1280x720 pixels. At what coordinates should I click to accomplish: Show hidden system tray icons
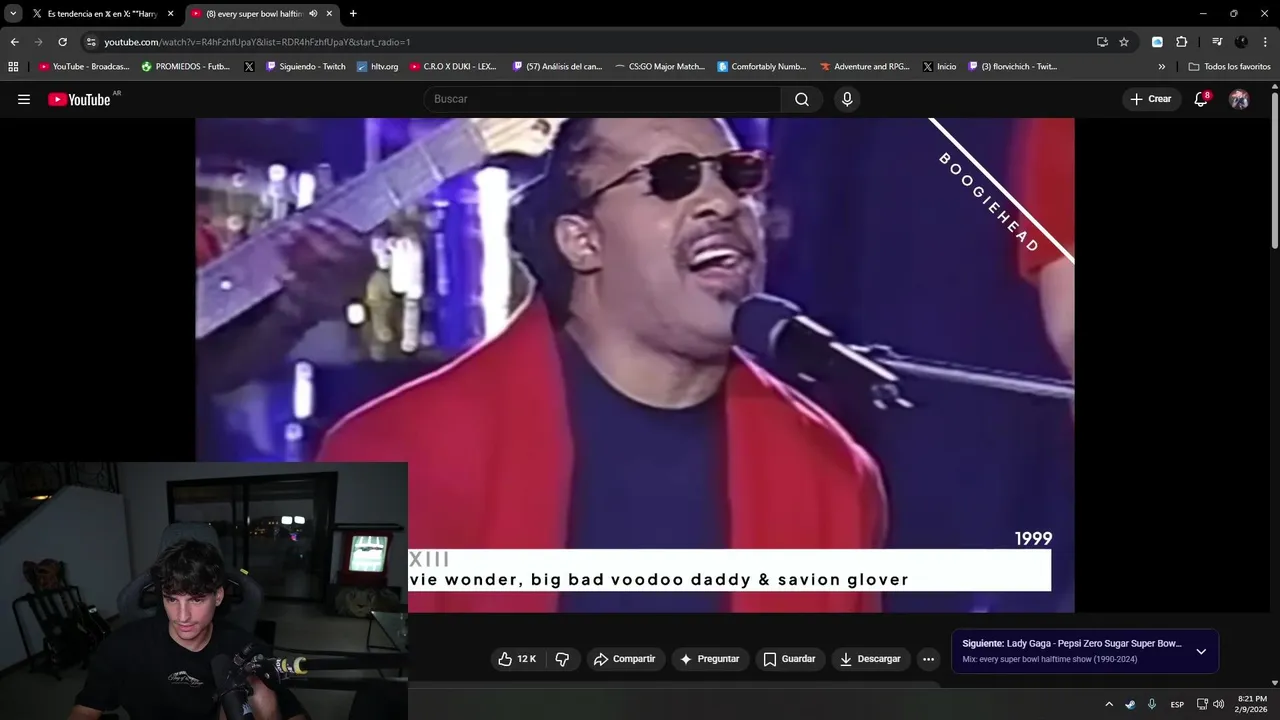[x=1108, y=704]
